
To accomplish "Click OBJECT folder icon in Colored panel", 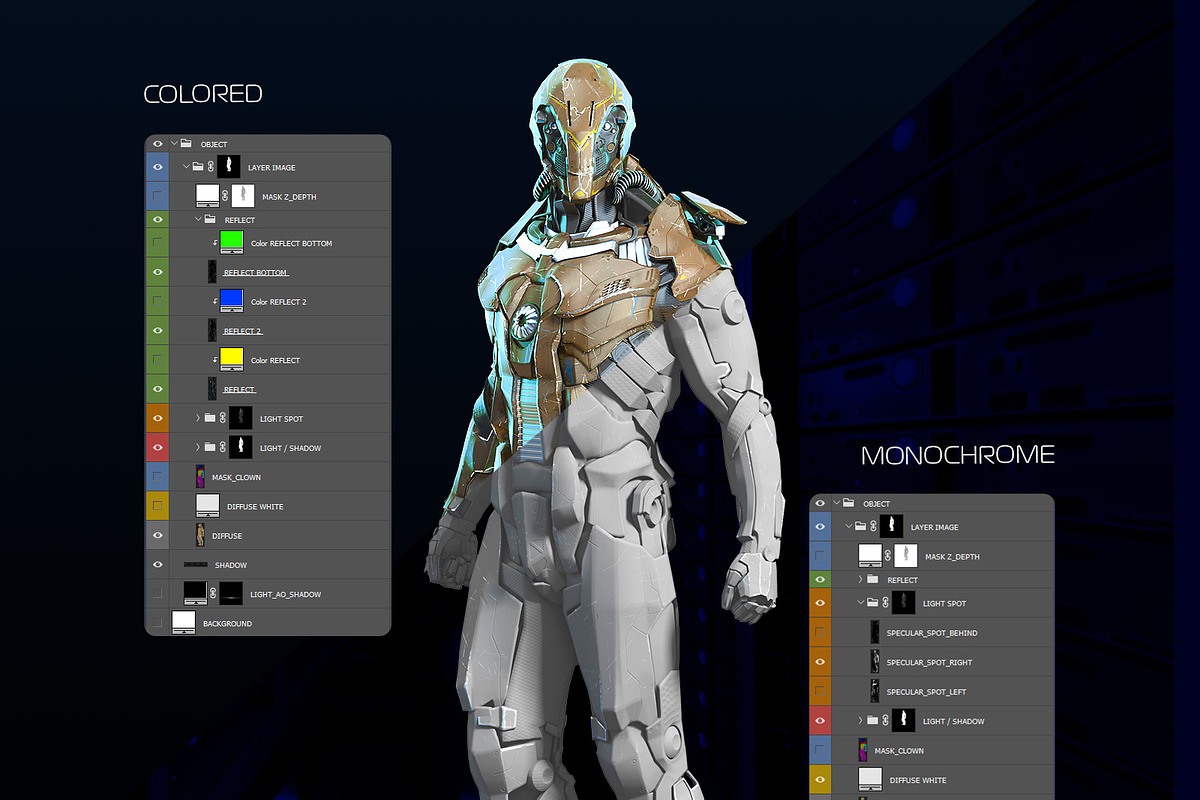I will tap(186, 143).
